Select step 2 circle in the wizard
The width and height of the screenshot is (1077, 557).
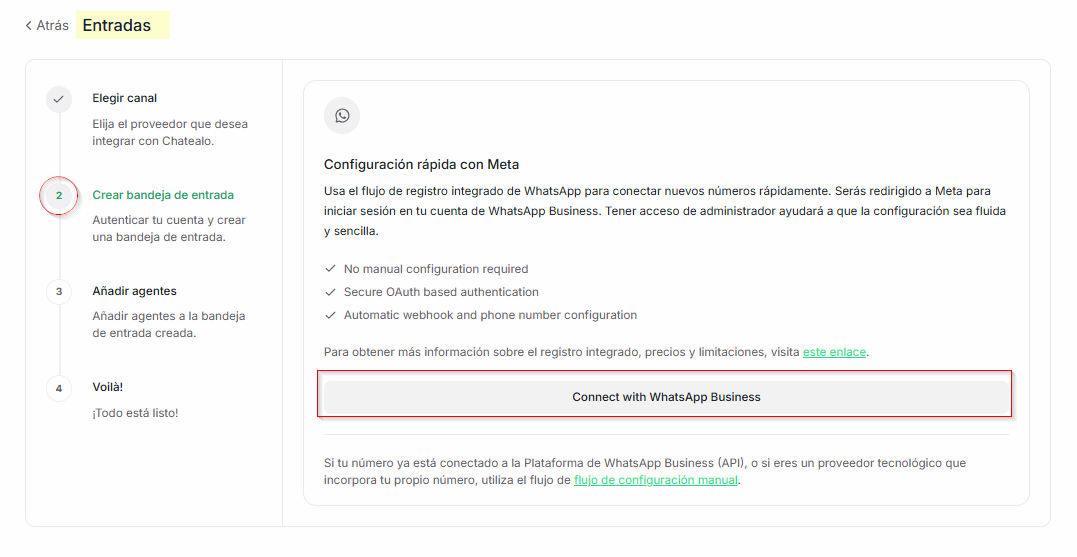[59, 195]
